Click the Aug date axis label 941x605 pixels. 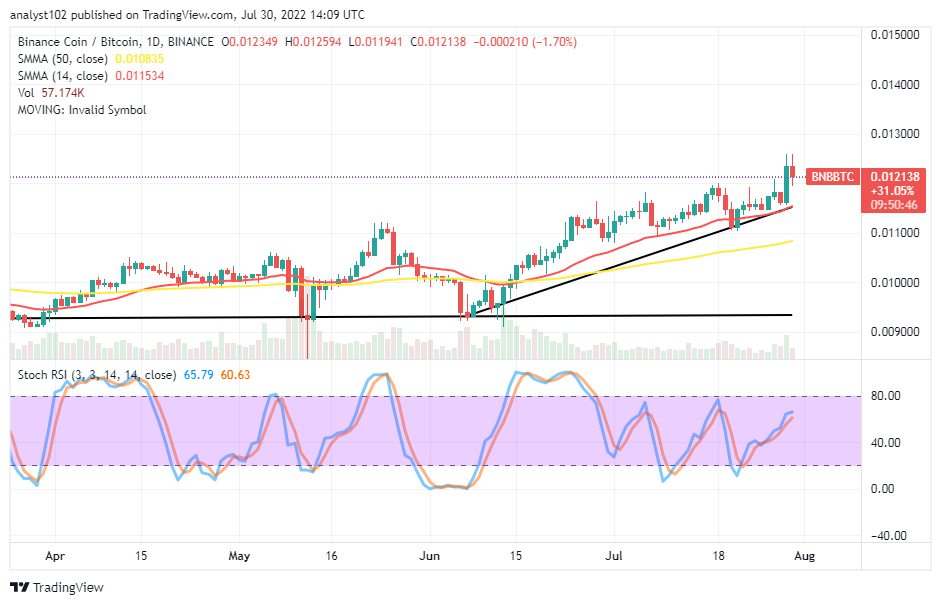(x=804, y=556)
